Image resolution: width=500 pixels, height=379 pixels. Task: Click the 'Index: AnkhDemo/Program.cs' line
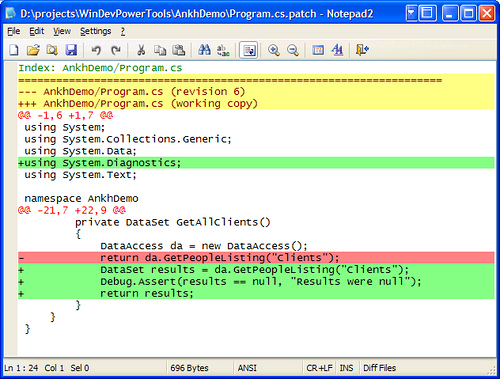(100, 68)
